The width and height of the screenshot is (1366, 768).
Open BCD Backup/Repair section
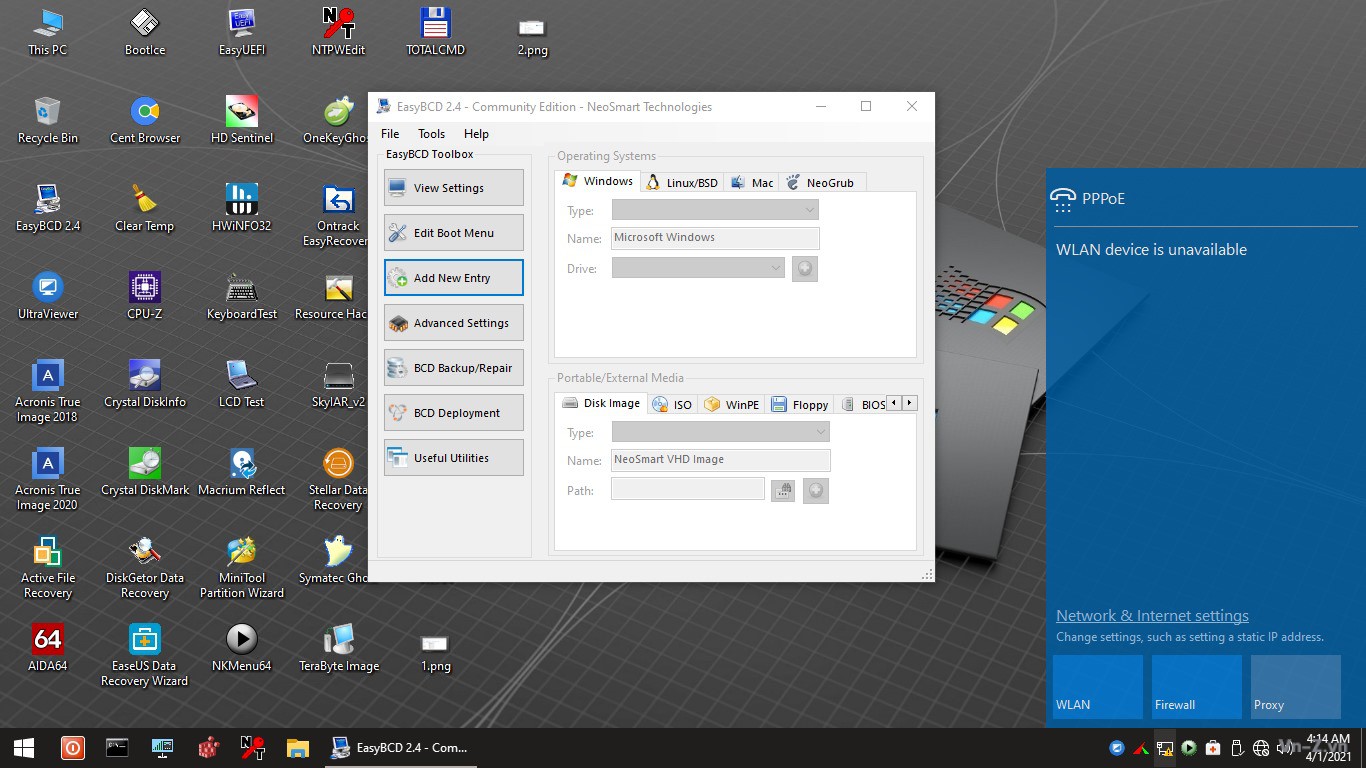[x=453, y=368]
